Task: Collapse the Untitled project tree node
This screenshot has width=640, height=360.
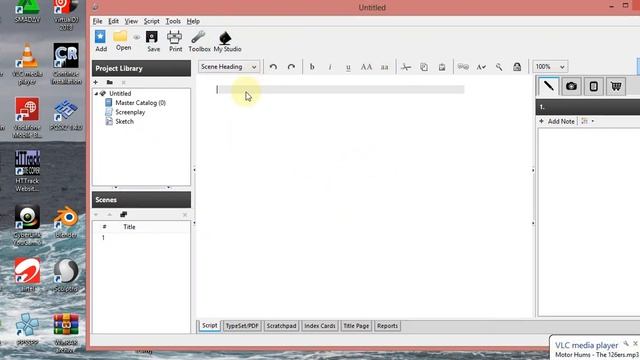Action: tap(96, 93)
